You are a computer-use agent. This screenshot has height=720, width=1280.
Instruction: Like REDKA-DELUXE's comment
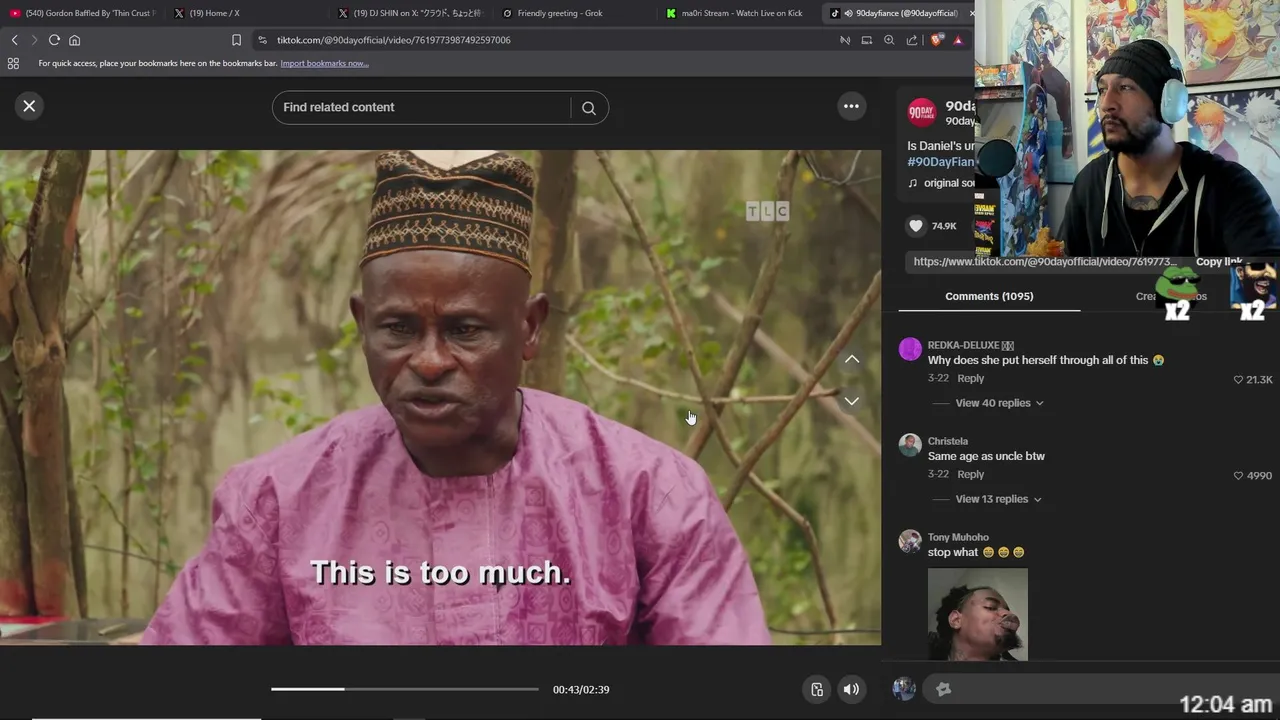point(1238,380)
